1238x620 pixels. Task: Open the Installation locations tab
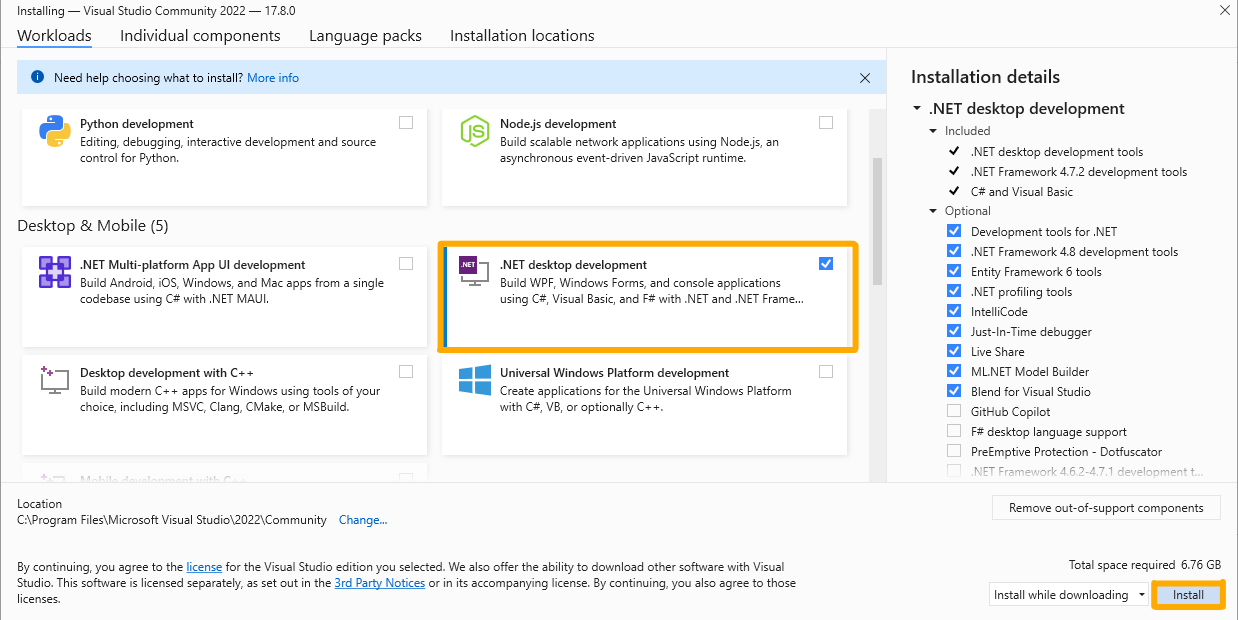pos(522,36)
